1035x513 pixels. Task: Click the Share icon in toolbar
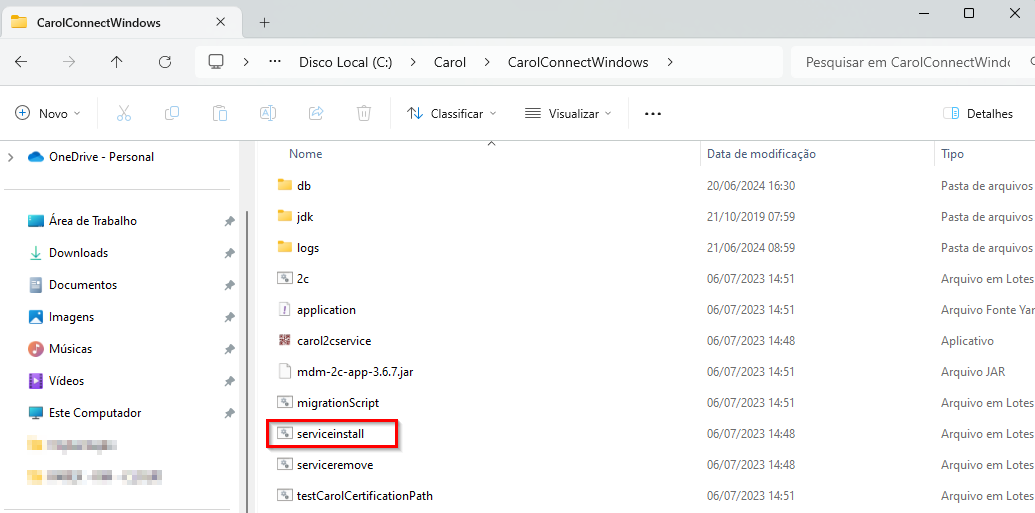(316, 114)
